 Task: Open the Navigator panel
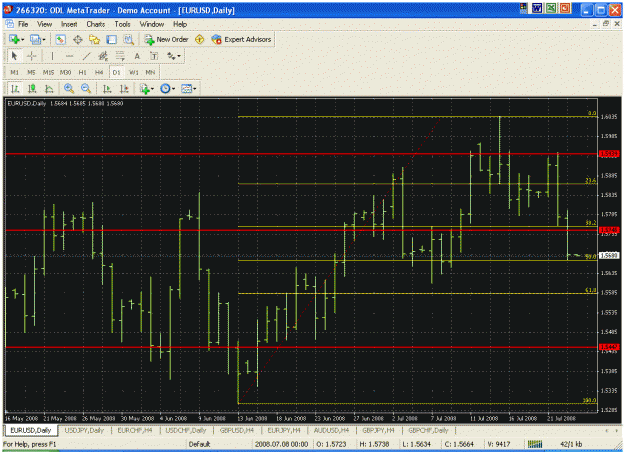coord(94,39)
